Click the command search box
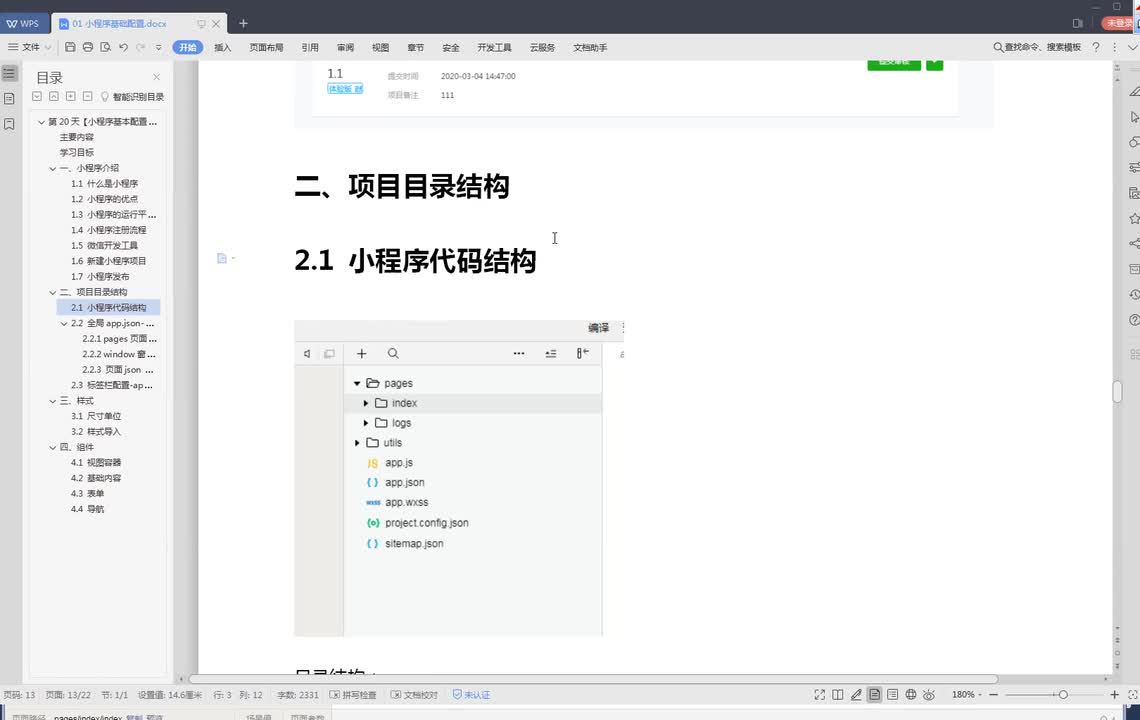The height and width of the screenshot is (720, 1140). coord(1037,47)
